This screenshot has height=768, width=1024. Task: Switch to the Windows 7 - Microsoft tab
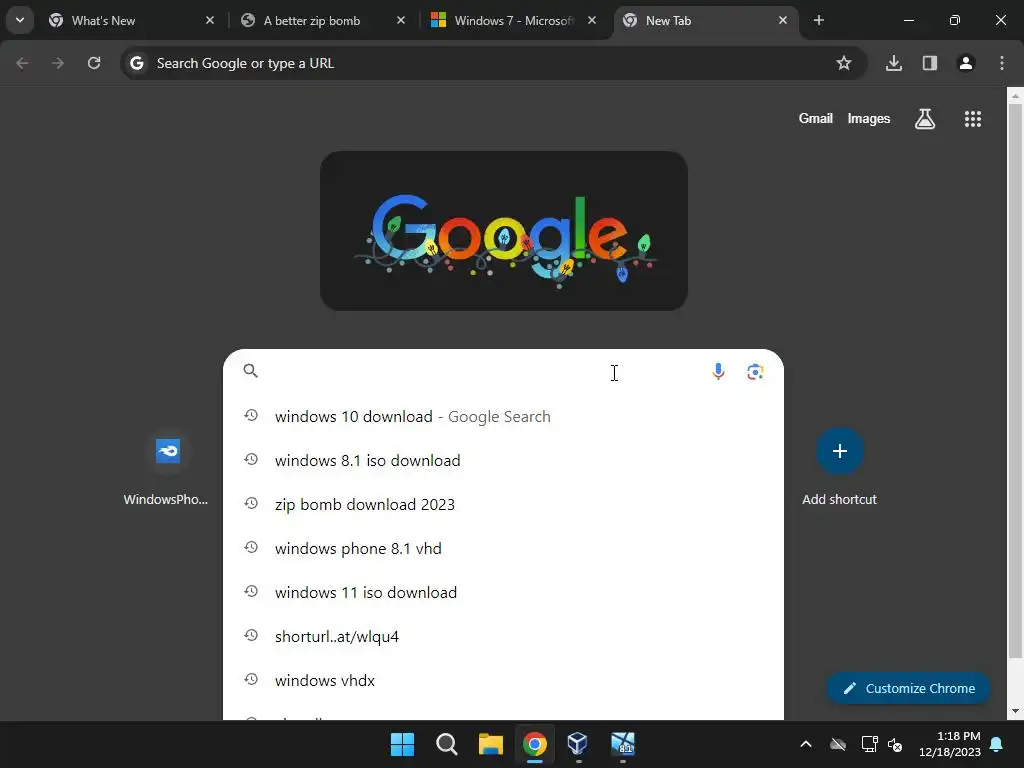tap(514, 21)
